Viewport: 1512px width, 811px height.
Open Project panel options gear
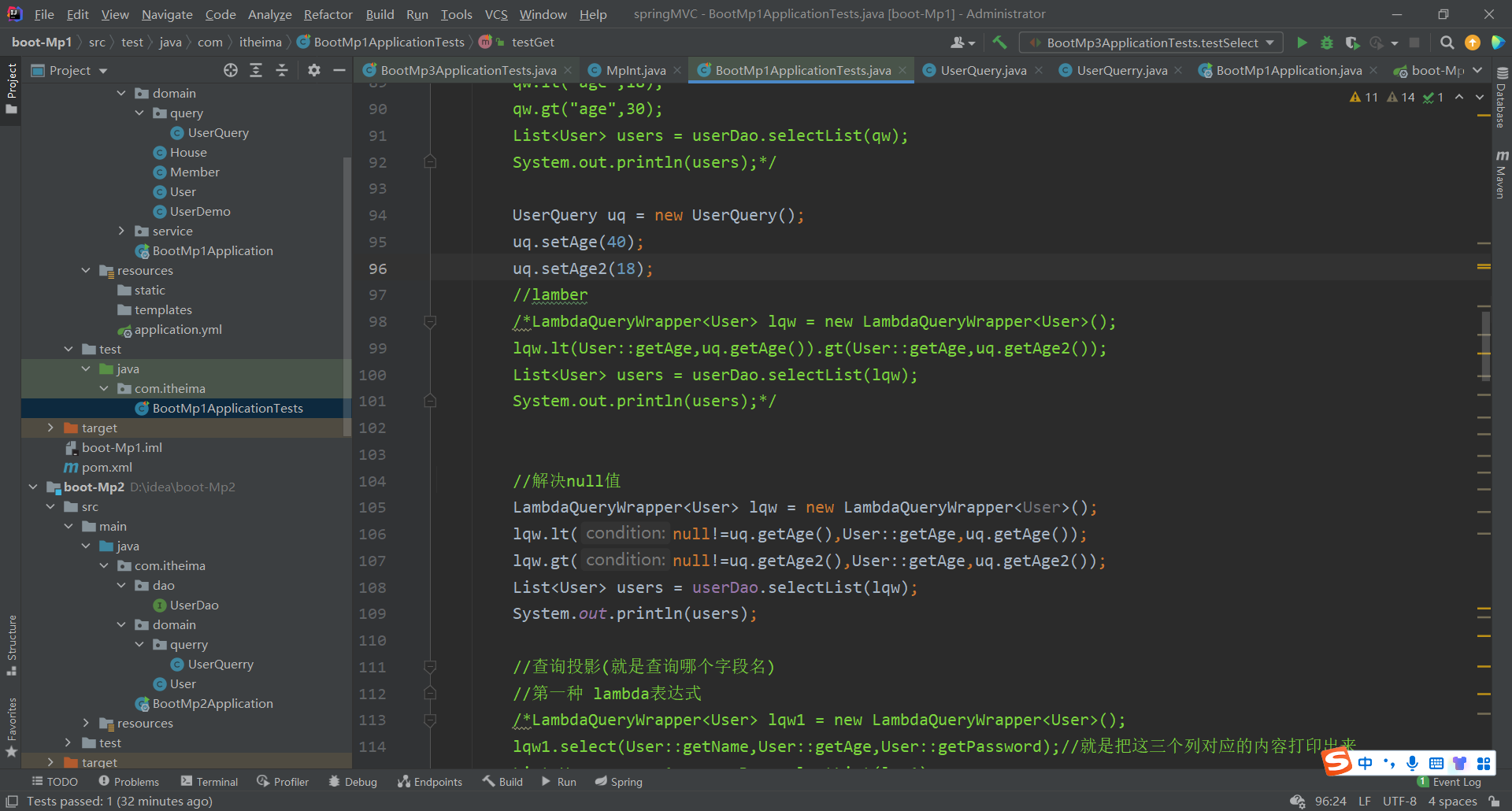click(313, 71)
